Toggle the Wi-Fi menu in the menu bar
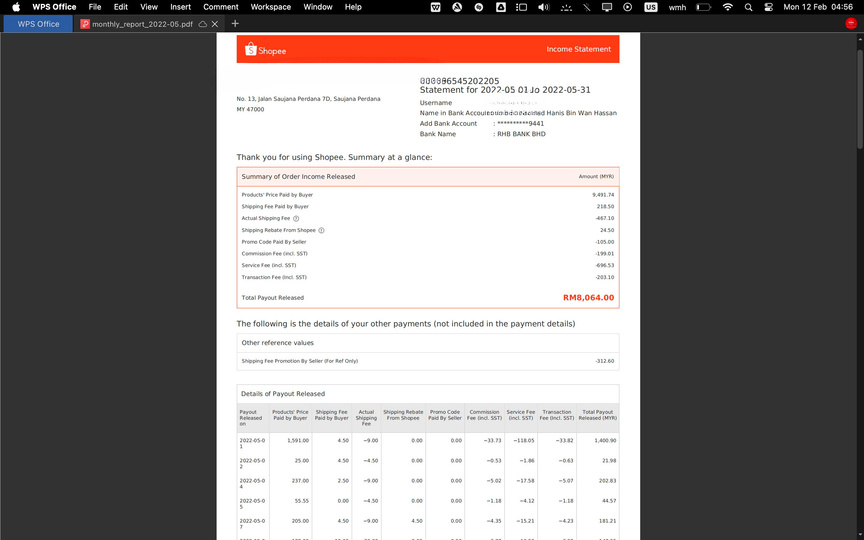The image size is (864, 540). tap(727, 7)
